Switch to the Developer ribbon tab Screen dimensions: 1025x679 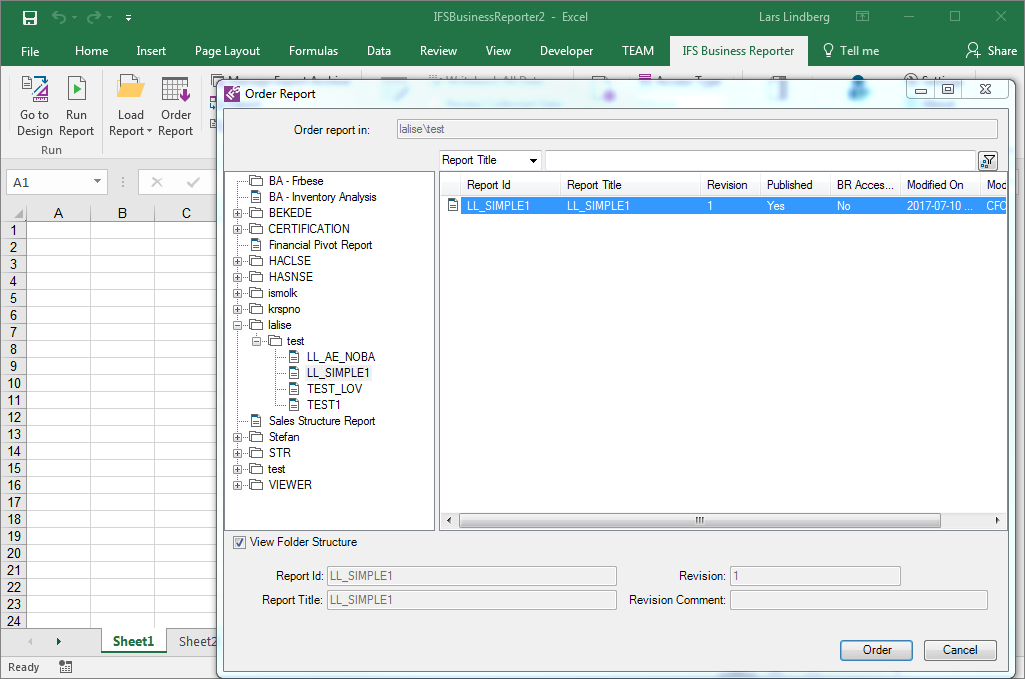click(x=566, y=51)
